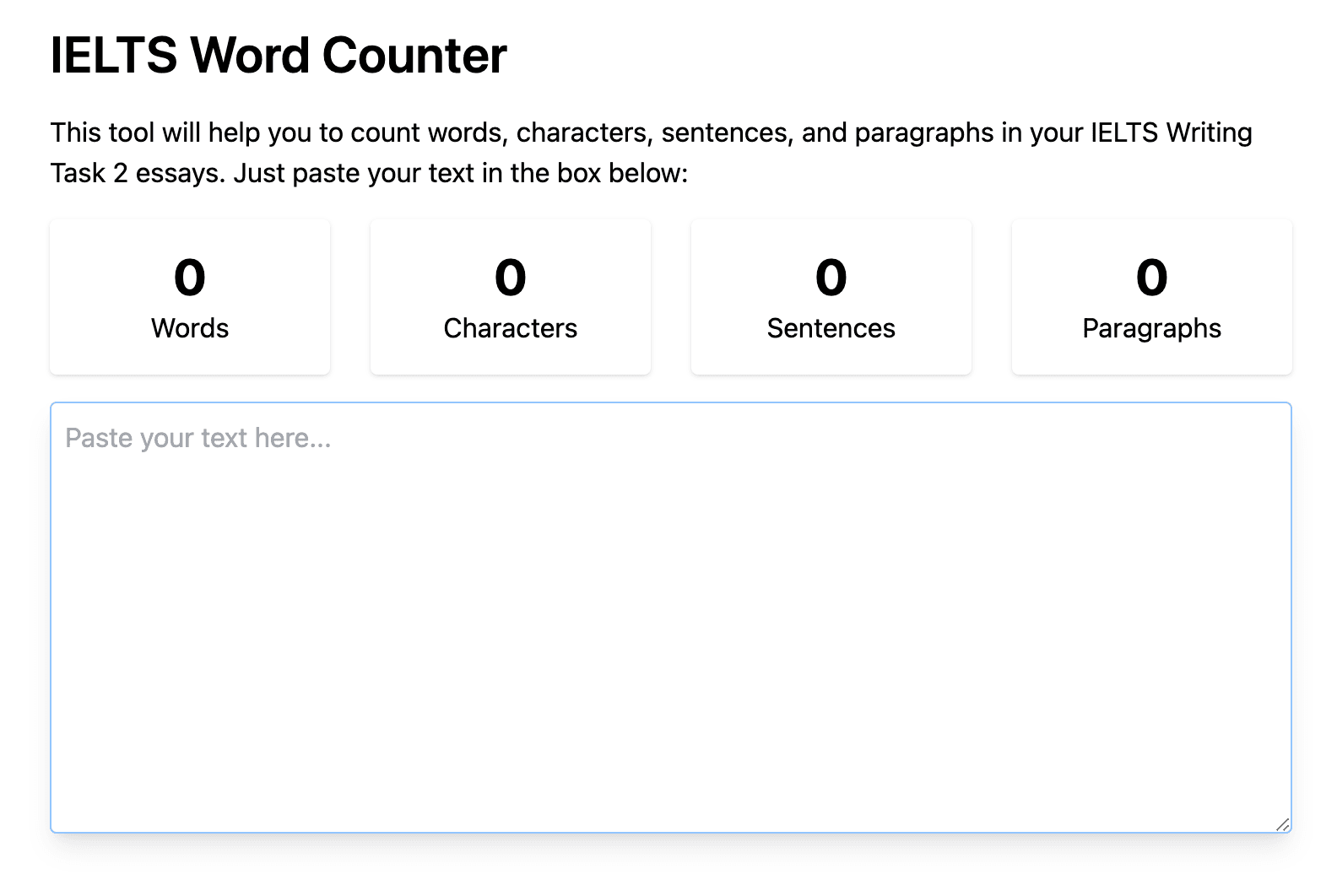Click 'IELTS Writing' in the description text
Screen dimensions: 1337x896
pos(1172,132)
